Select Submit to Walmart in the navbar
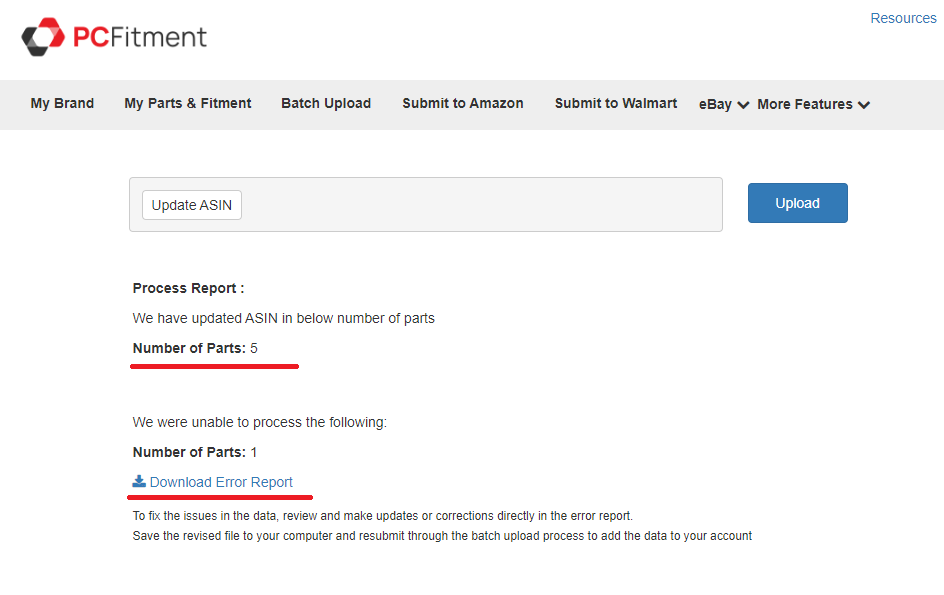Viewport: 944px width, 595px height. pos(616,103)
